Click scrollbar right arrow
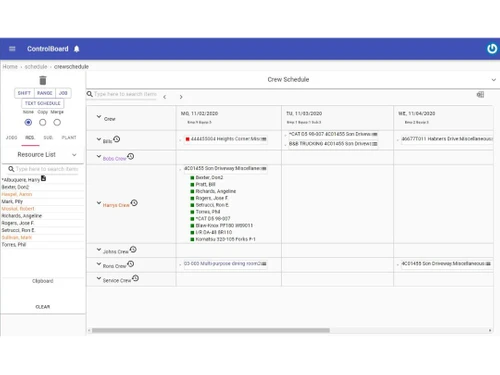 [490, 330]
